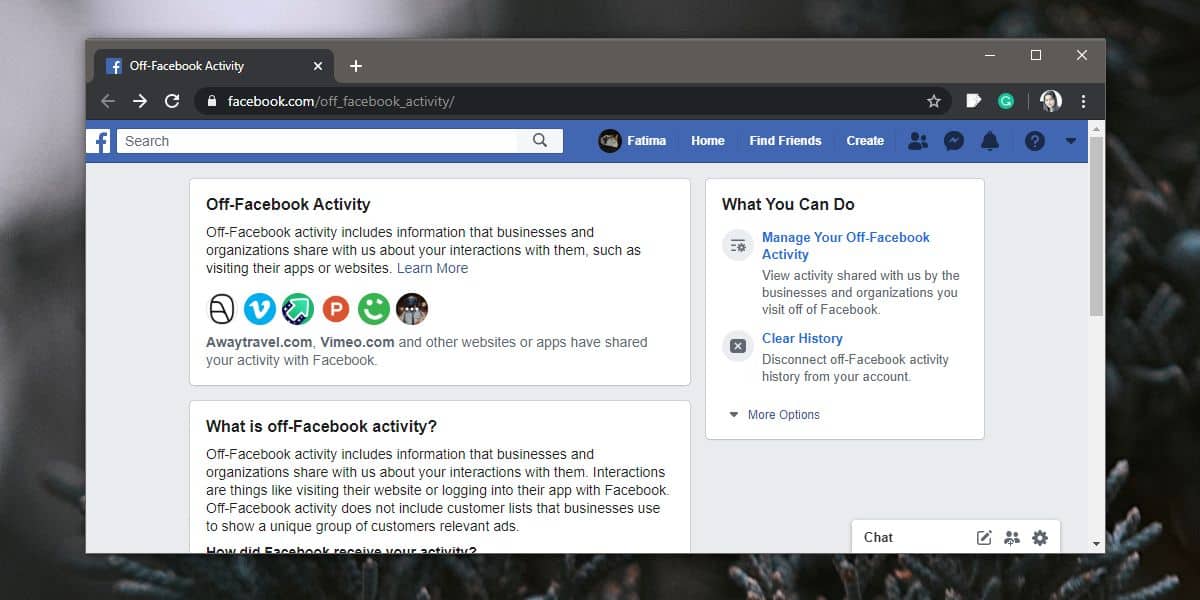The image size is (1200, 600).
Task: Click the Chrome extension tag icon
Action: point(974,101)
